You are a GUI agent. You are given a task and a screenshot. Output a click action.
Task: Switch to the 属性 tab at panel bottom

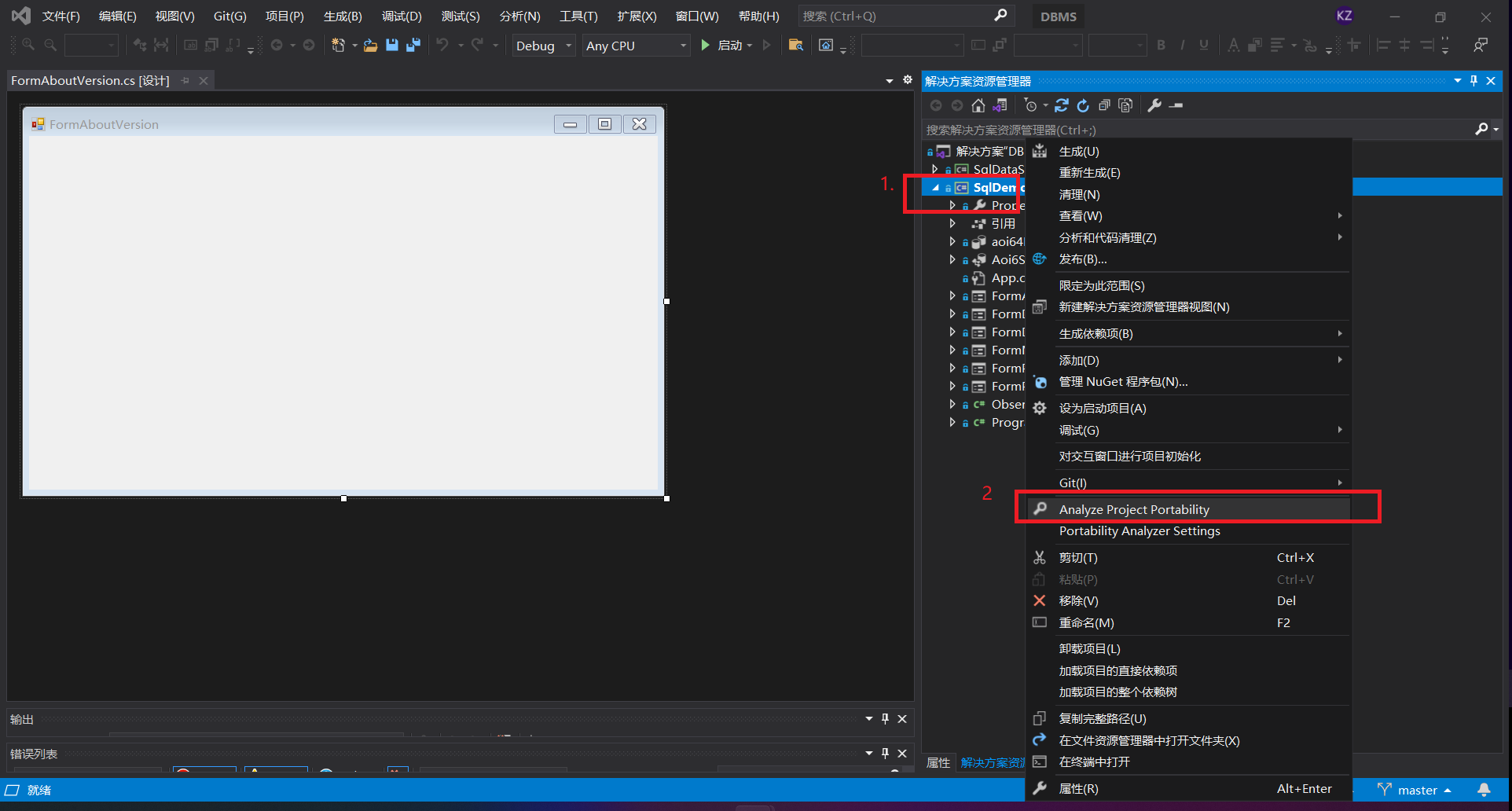pos(938,763)
